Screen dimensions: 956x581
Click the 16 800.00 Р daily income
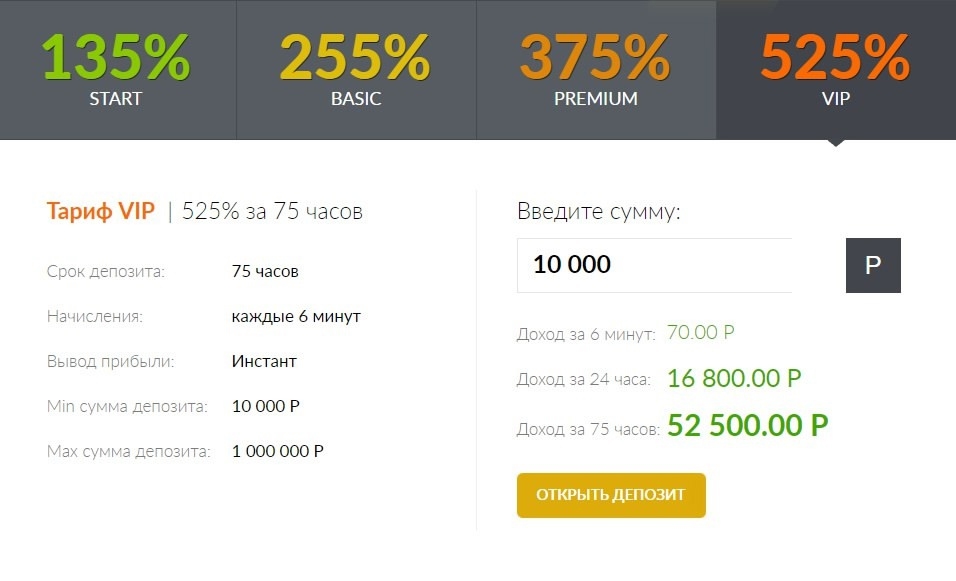[x=734, y=379]
